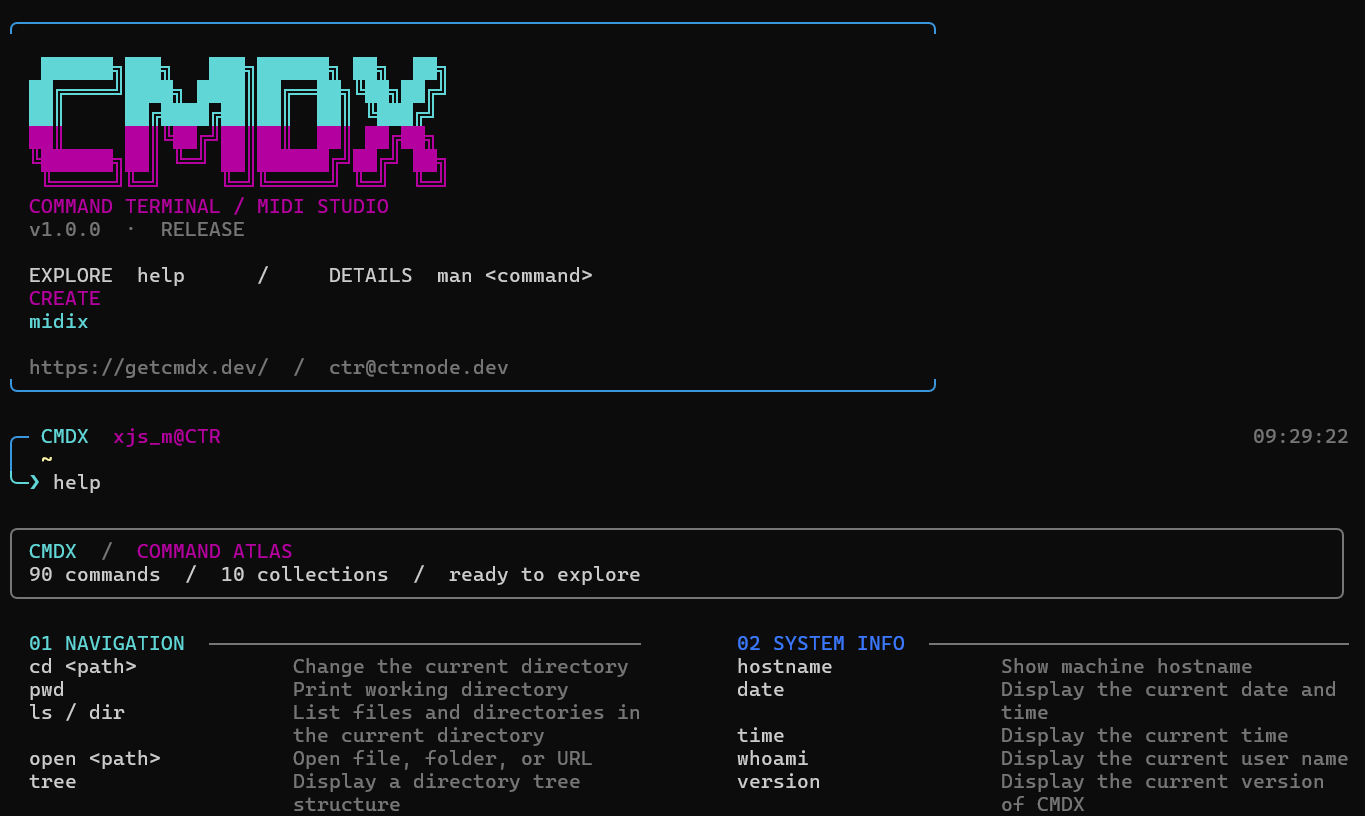This screenshot has height=816, width=1365.
Task: Click the Change the current directory description
Action: [461, 666]
